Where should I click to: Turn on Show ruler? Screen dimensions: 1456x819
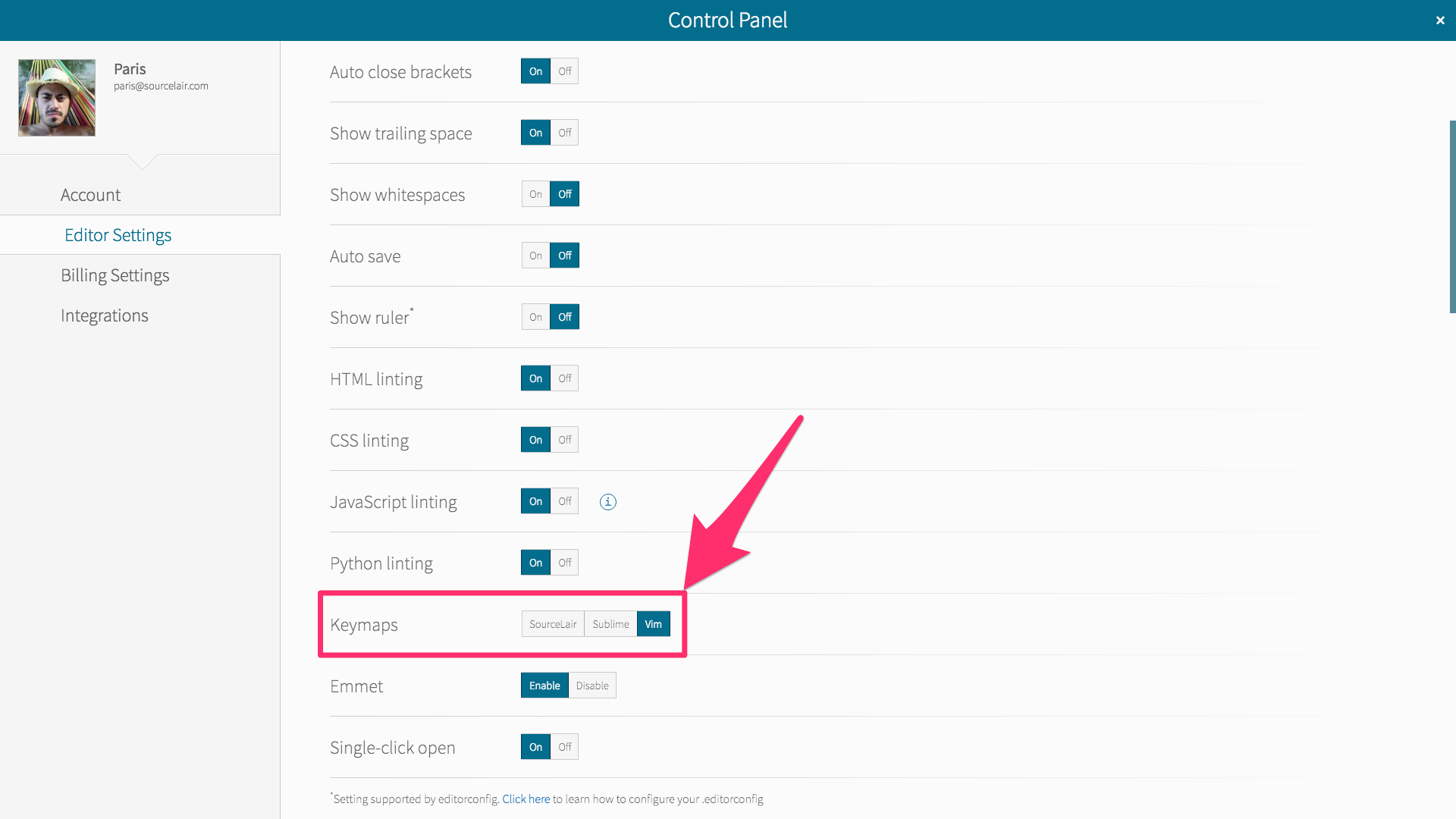click(x=535, y=317)
